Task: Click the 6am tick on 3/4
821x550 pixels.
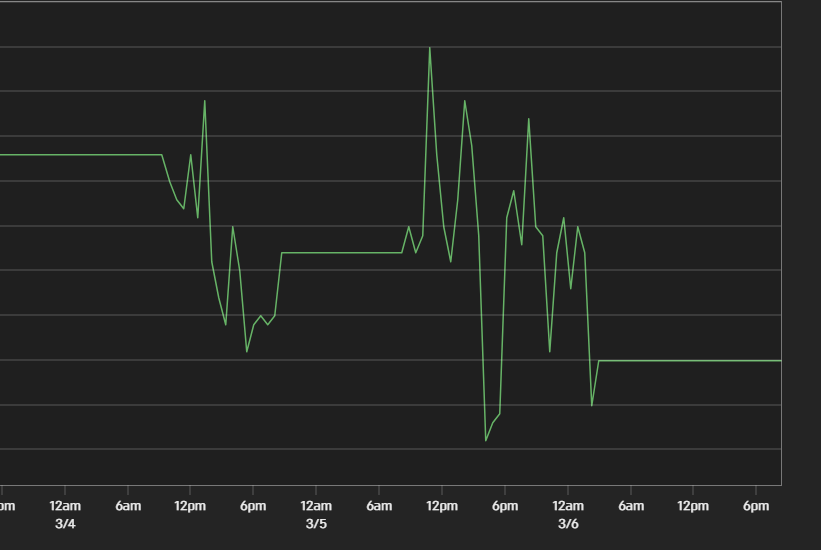Action: 127,506
